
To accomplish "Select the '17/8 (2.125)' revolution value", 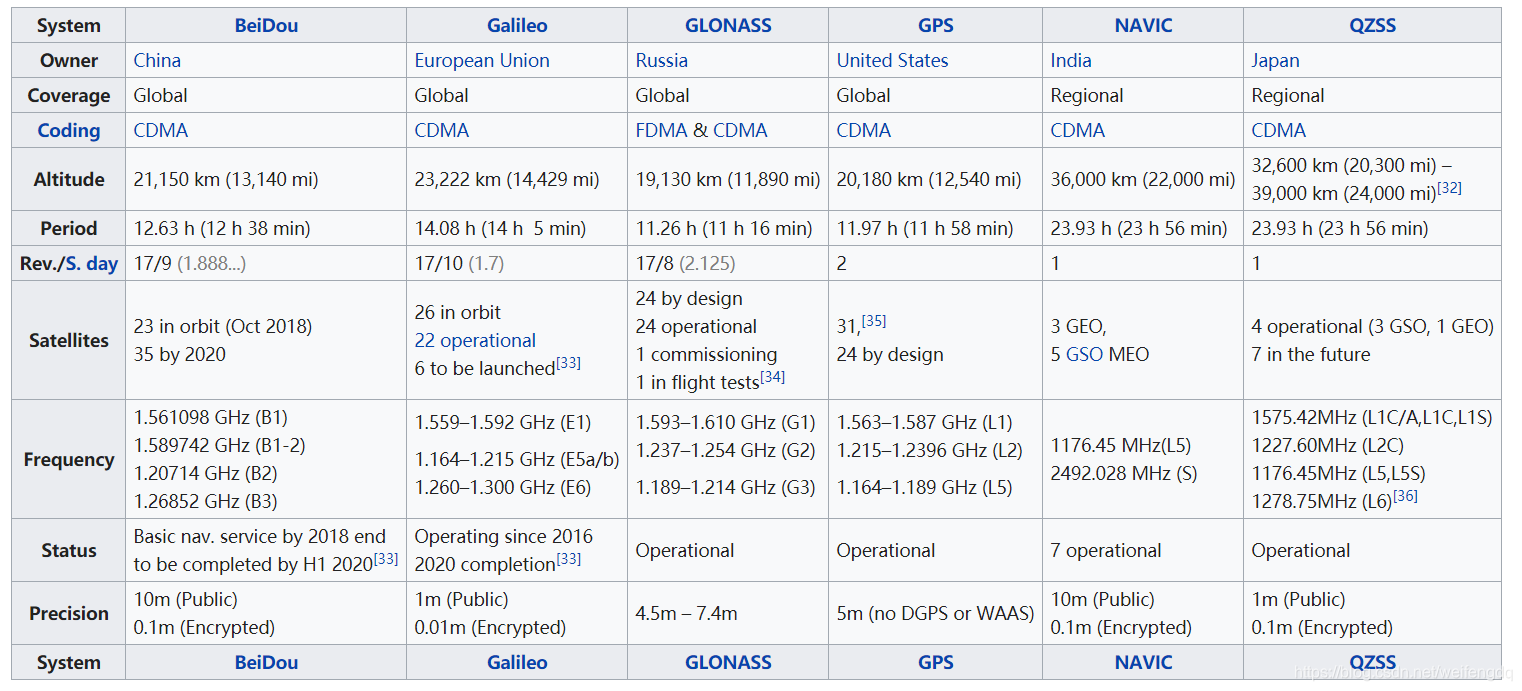I will (685, 264).
